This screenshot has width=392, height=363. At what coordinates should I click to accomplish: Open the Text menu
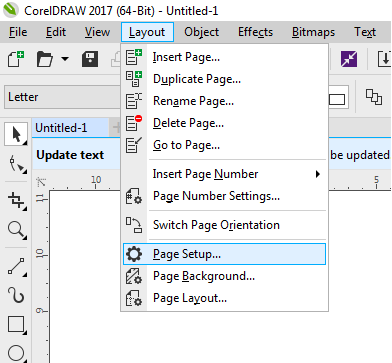tap(365, 32)
